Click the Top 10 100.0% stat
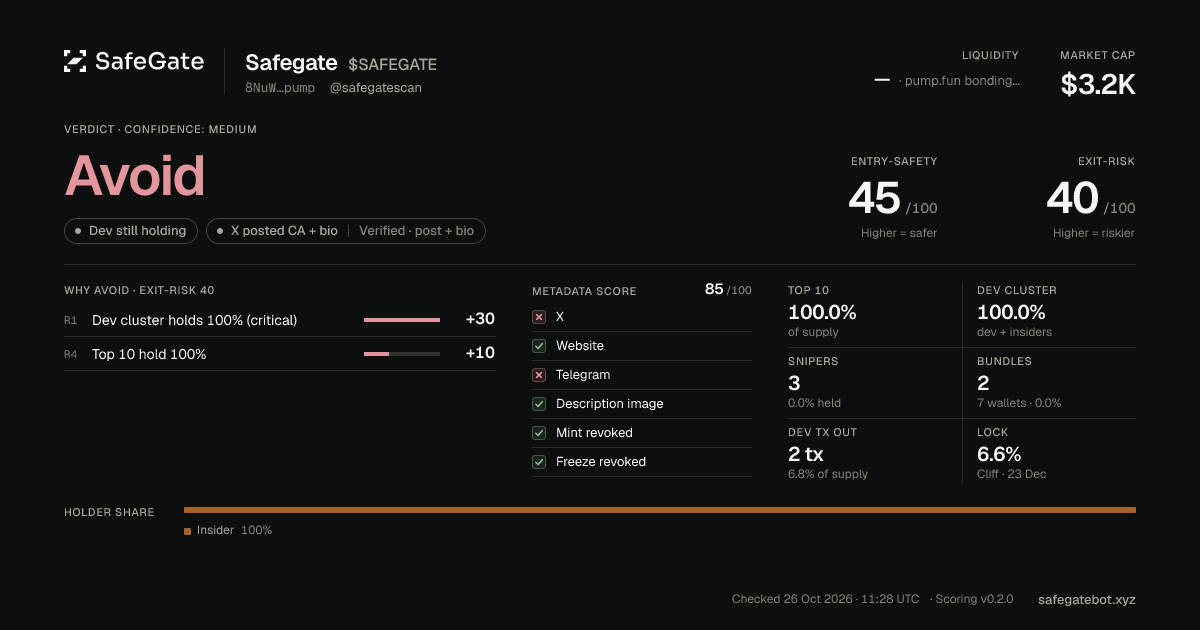Viewport: 1200px width, 630px height. tap(822, 312)
